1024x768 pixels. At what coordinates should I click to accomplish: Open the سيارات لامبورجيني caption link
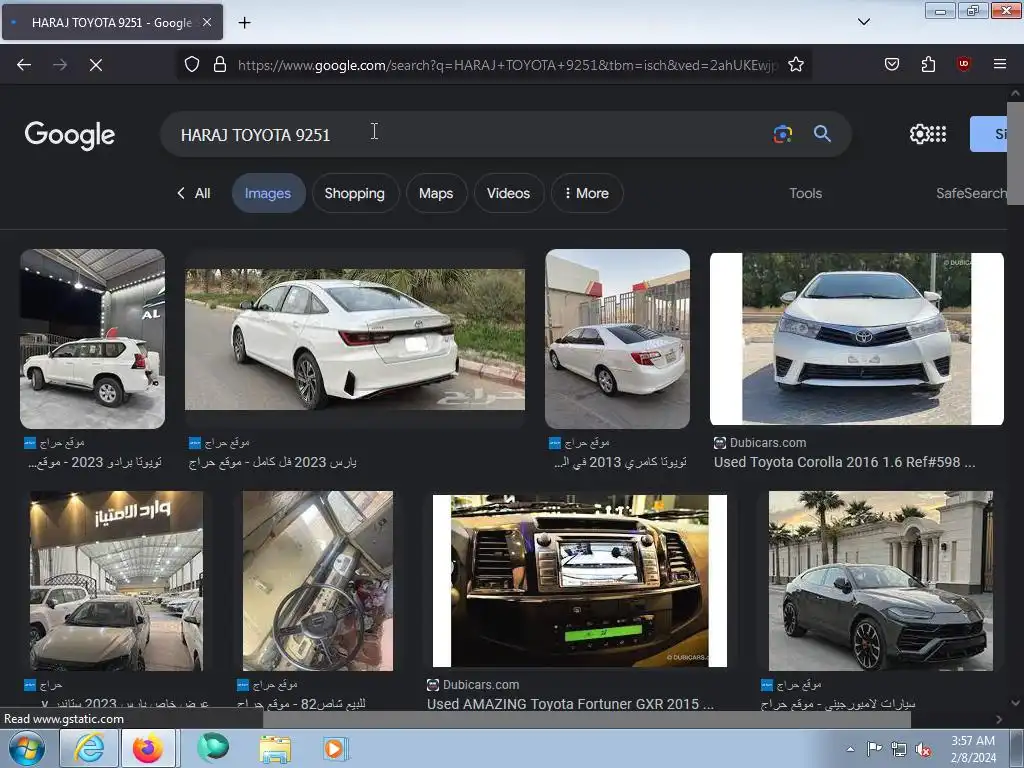pyautogui.click(x=838, y=703)
